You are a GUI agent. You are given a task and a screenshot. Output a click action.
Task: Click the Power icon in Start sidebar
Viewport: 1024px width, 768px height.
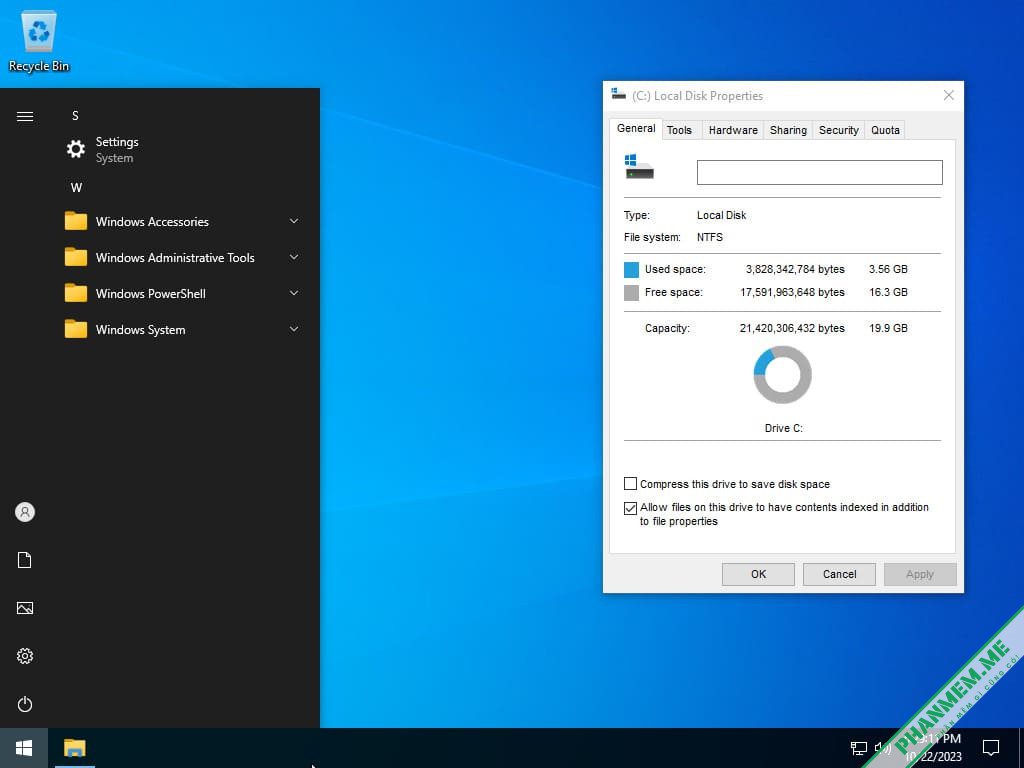click(x=25, y=704)
